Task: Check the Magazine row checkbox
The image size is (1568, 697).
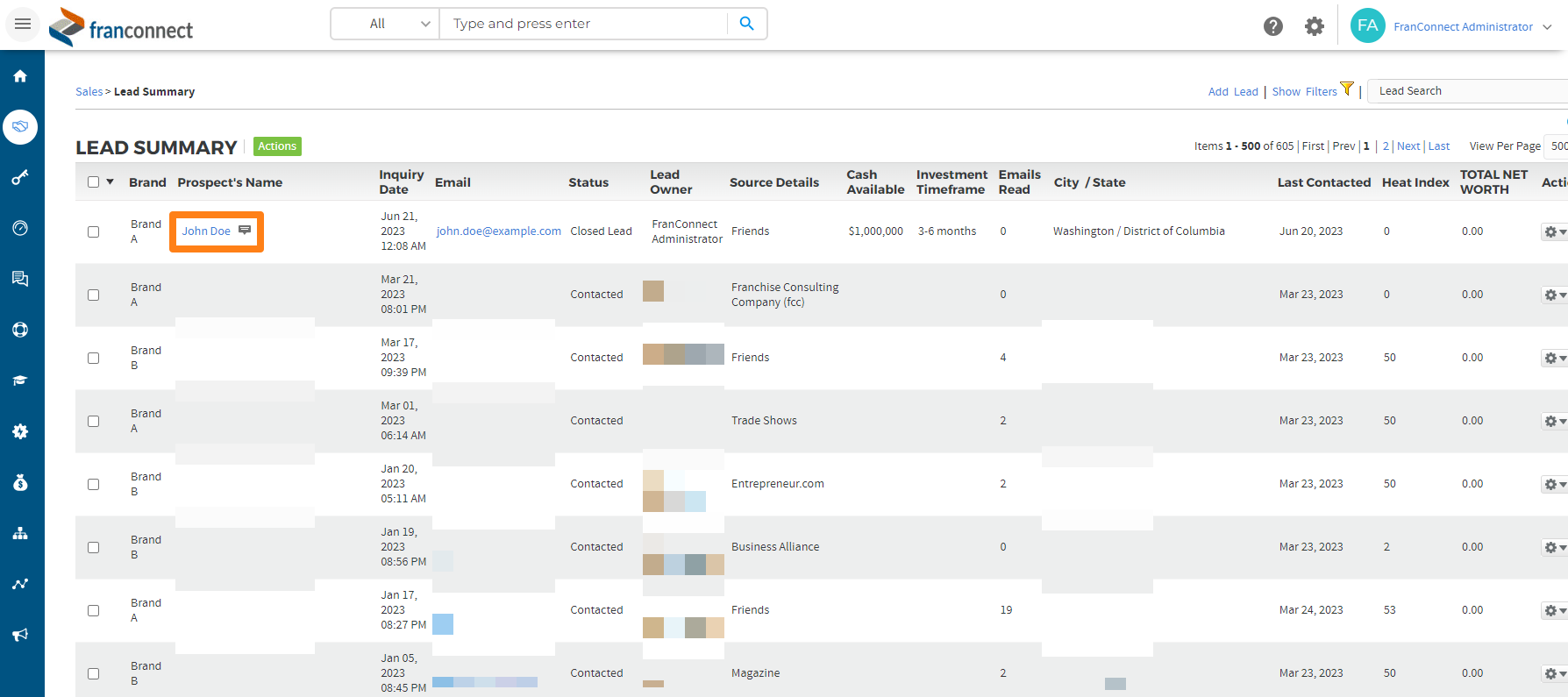Action: 94,673
